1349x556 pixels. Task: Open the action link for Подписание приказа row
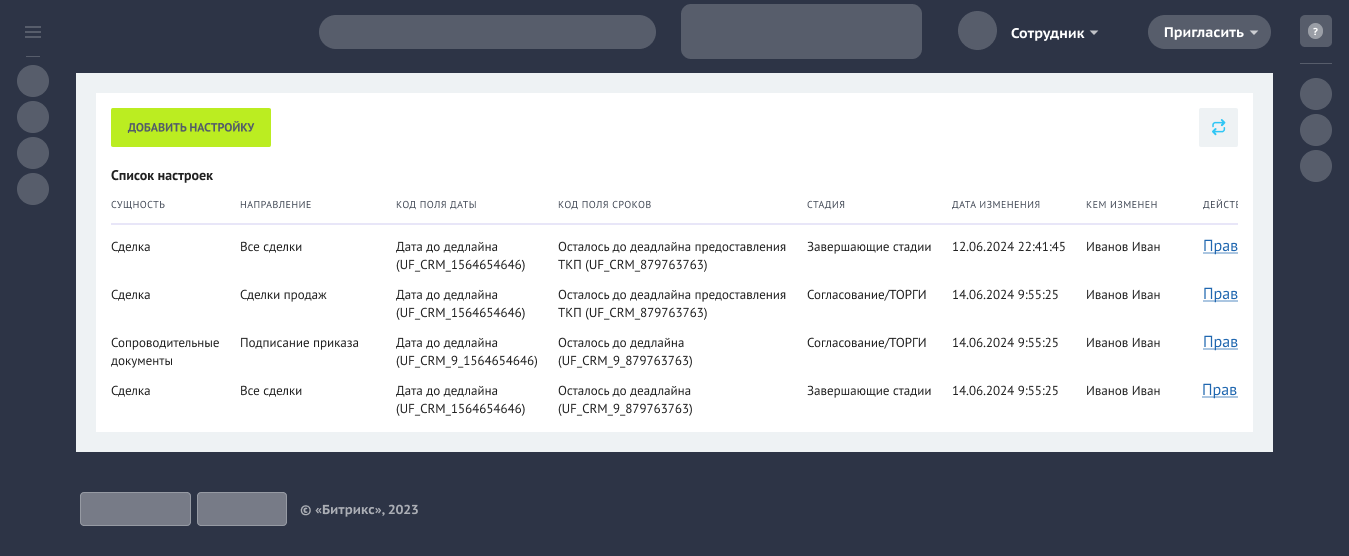1219,343
